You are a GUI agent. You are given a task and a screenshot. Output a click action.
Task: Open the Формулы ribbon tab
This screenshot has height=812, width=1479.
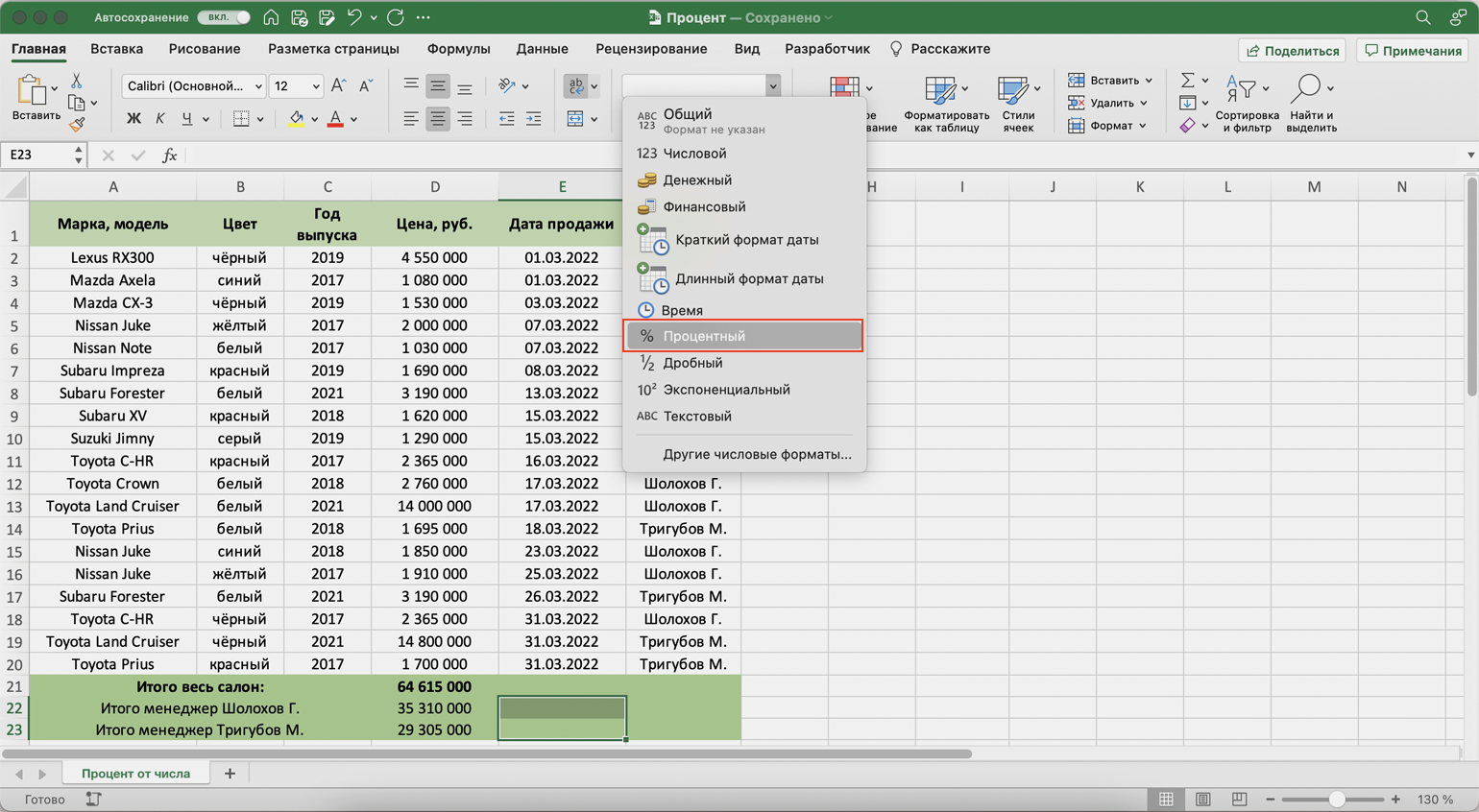pyautogui.click(x=458, y=49)
